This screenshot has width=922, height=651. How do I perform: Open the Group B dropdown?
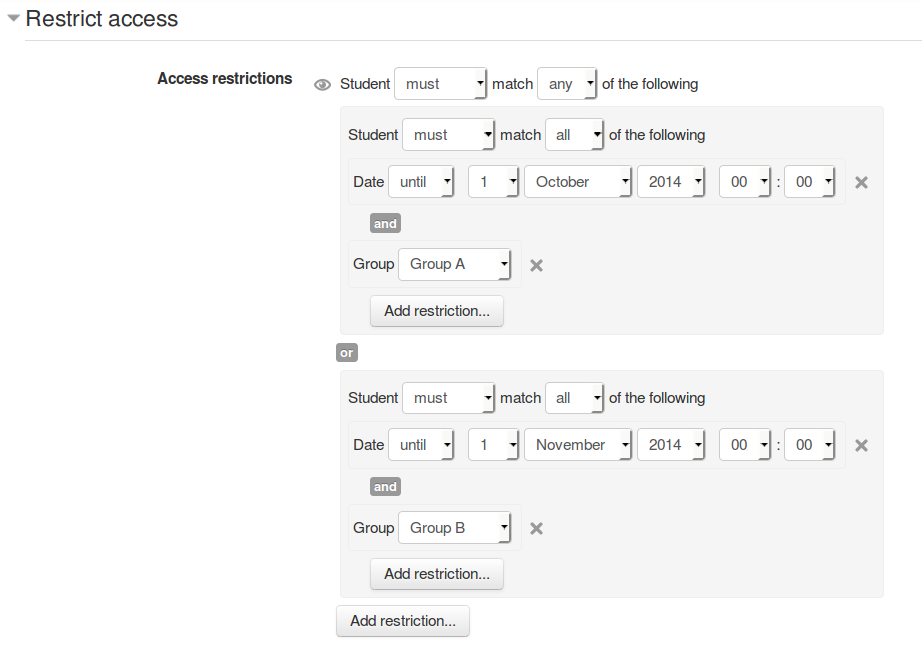point(455,528)
